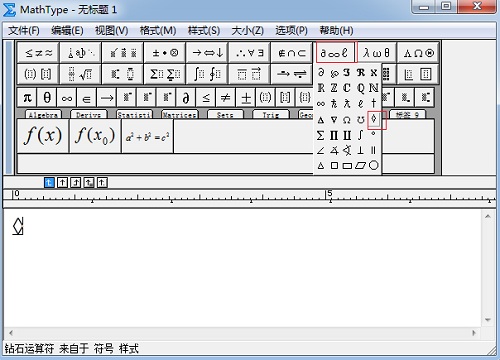
Task: Insert the double-struck ℝ real numbers symbol
Action: tap(321, 88)
